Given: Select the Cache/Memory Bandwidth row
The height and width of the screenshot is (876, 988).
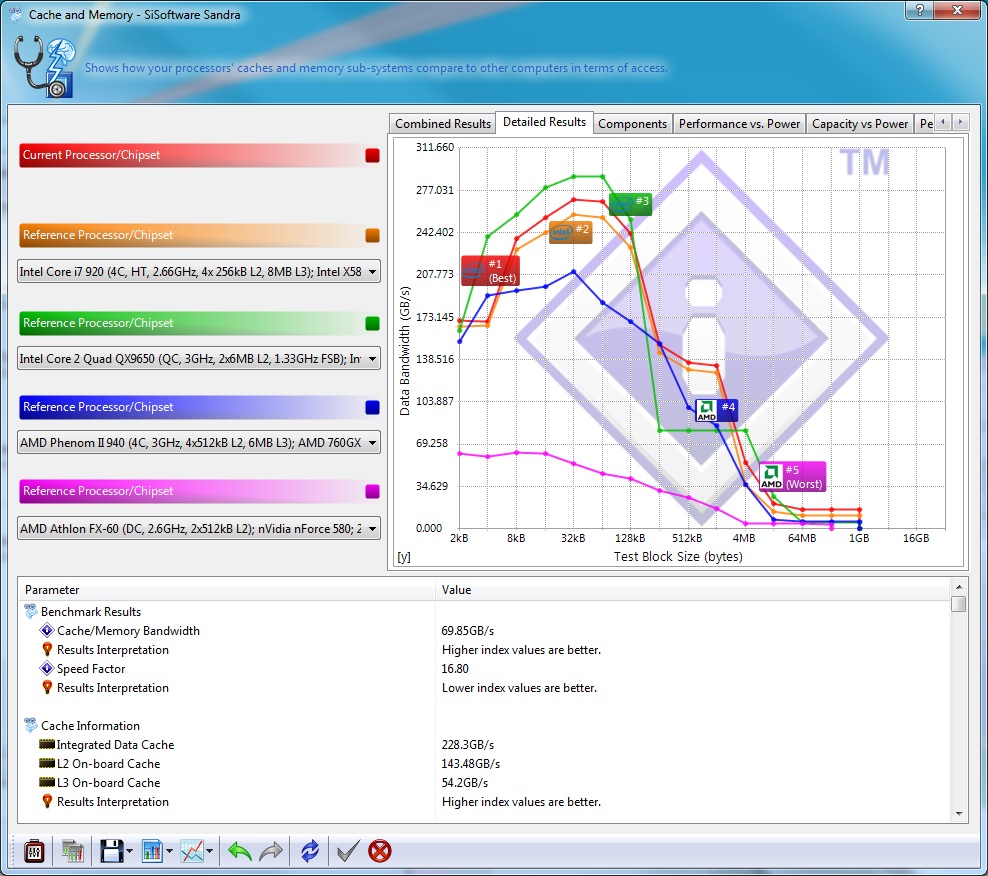Looking at the screenshot, I should point(484,630).
